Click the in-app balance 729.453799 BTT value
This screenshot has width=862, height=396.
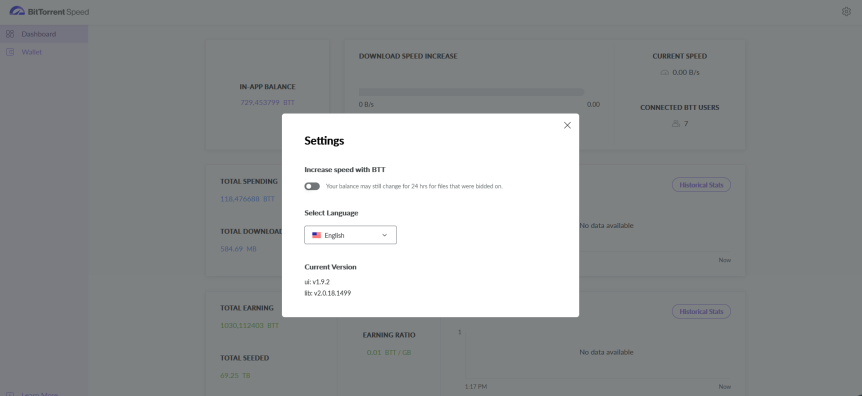point(267,103)
